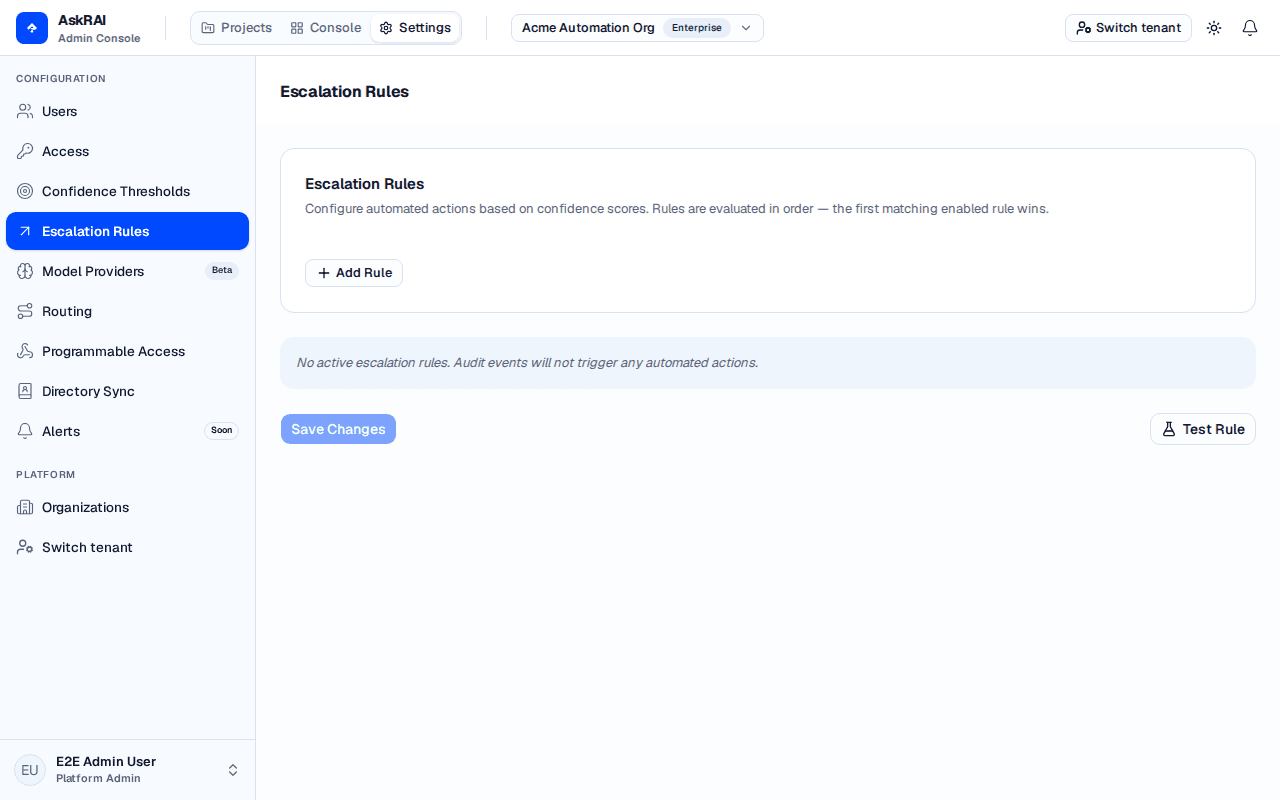1280x800 pixels.
Task: Open Programmable Access page
Action: [127, 351]
